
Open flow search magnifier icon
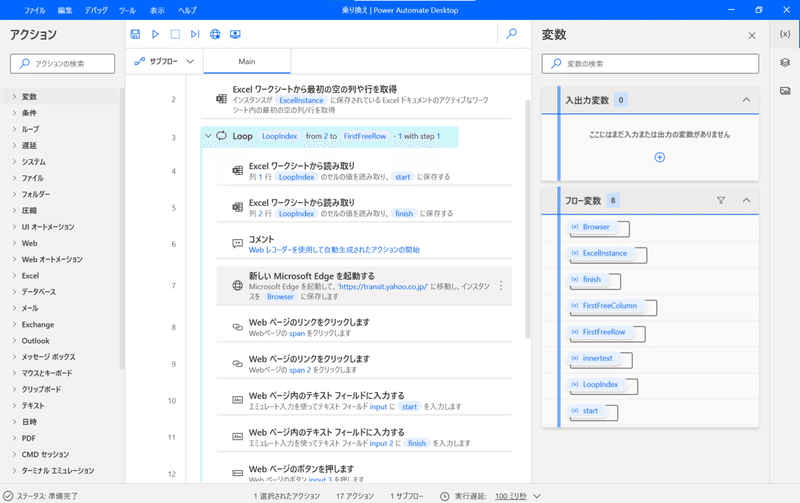(x=511, y=34)
